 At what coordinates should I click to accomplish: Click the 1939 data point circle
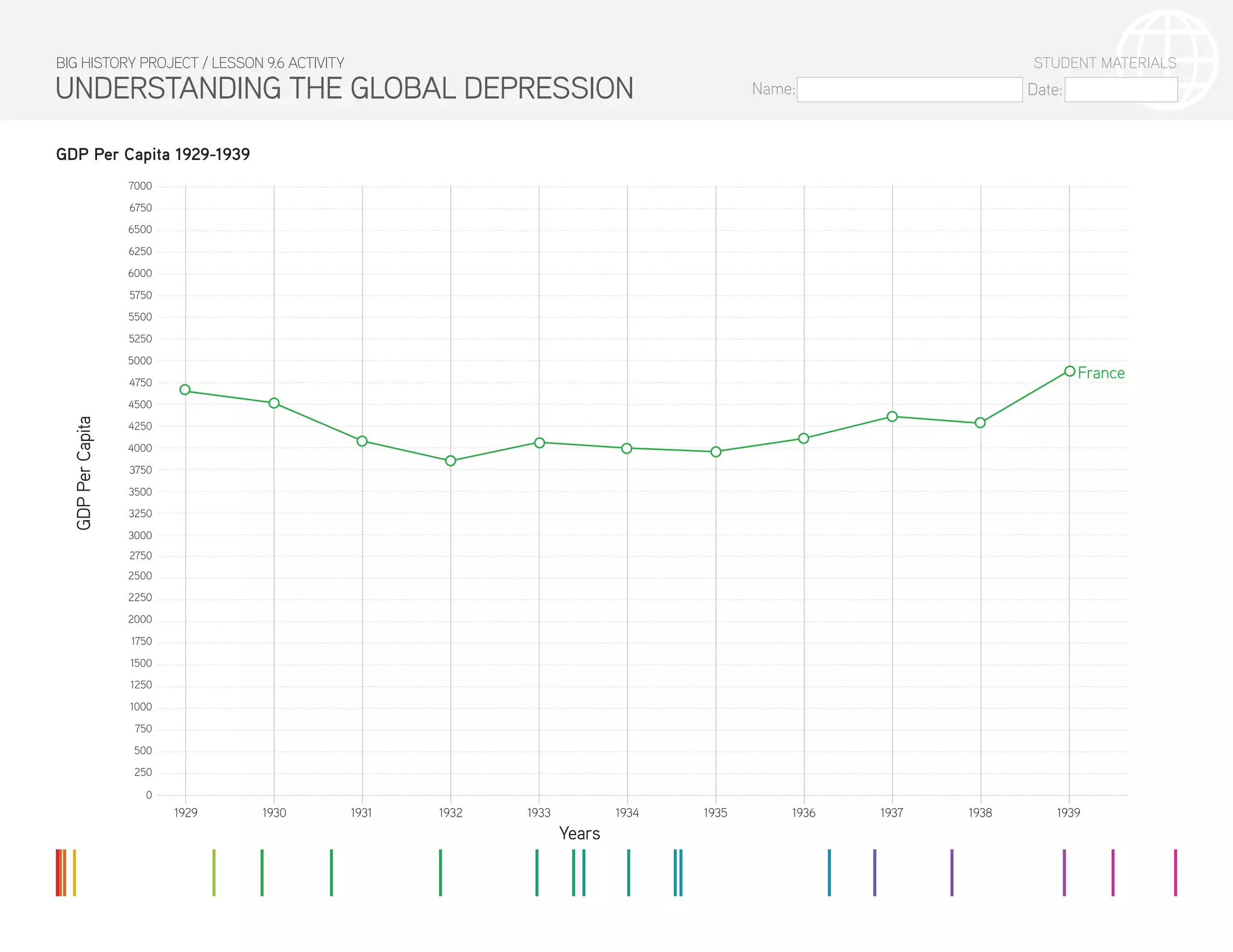click(1069, 371)
